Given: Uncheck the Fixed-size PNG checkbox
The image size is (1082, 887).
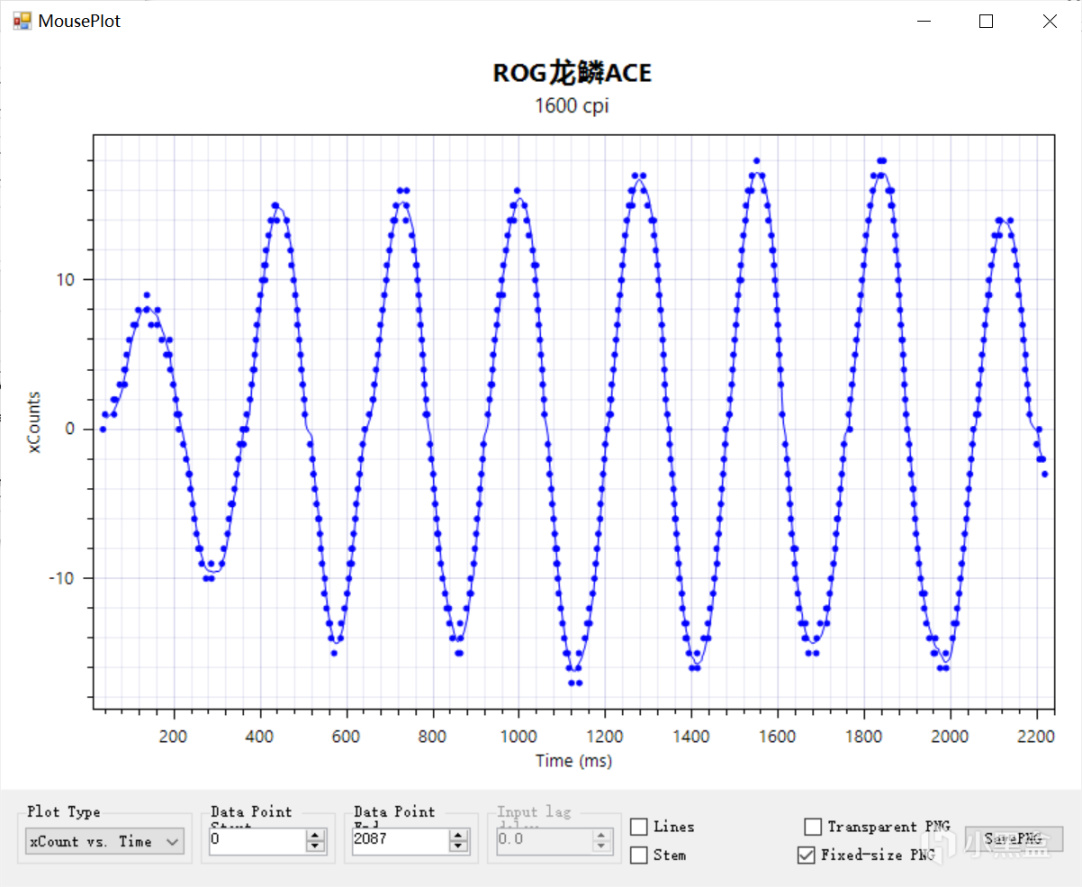Looking at the screenshot, I should pyautogui.click(x=806, y=855).
